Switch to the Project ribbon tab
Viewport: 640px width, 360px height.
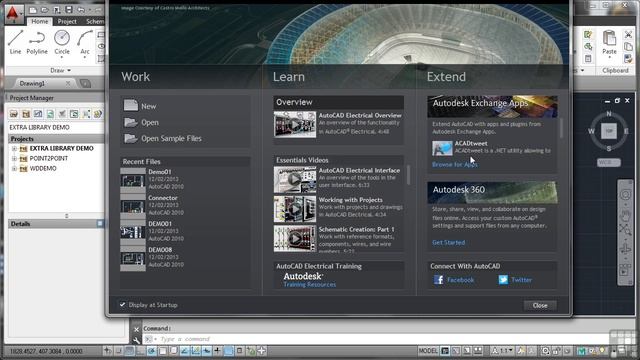[x=67, y=21]
